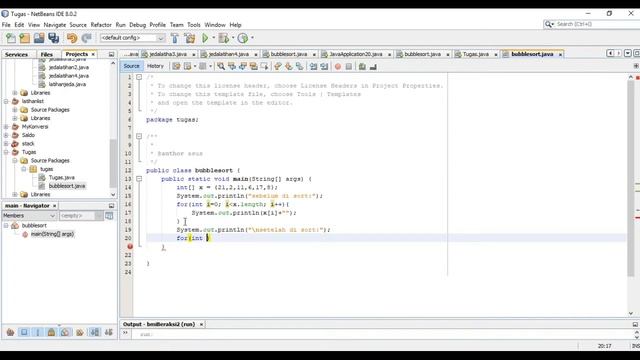Click the Debug Project toolbar icon
This screenshot has height=360, width=640.
point(224,38)
